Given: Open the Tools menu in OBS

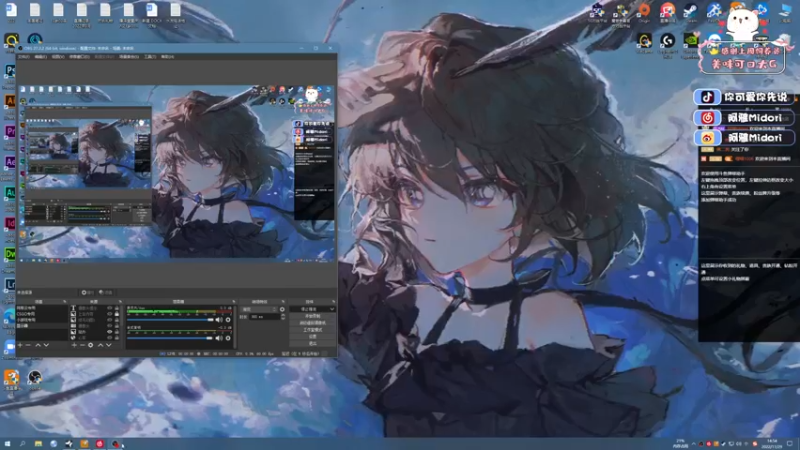Looking at the screenshot, I should click(x=149, y=57).
